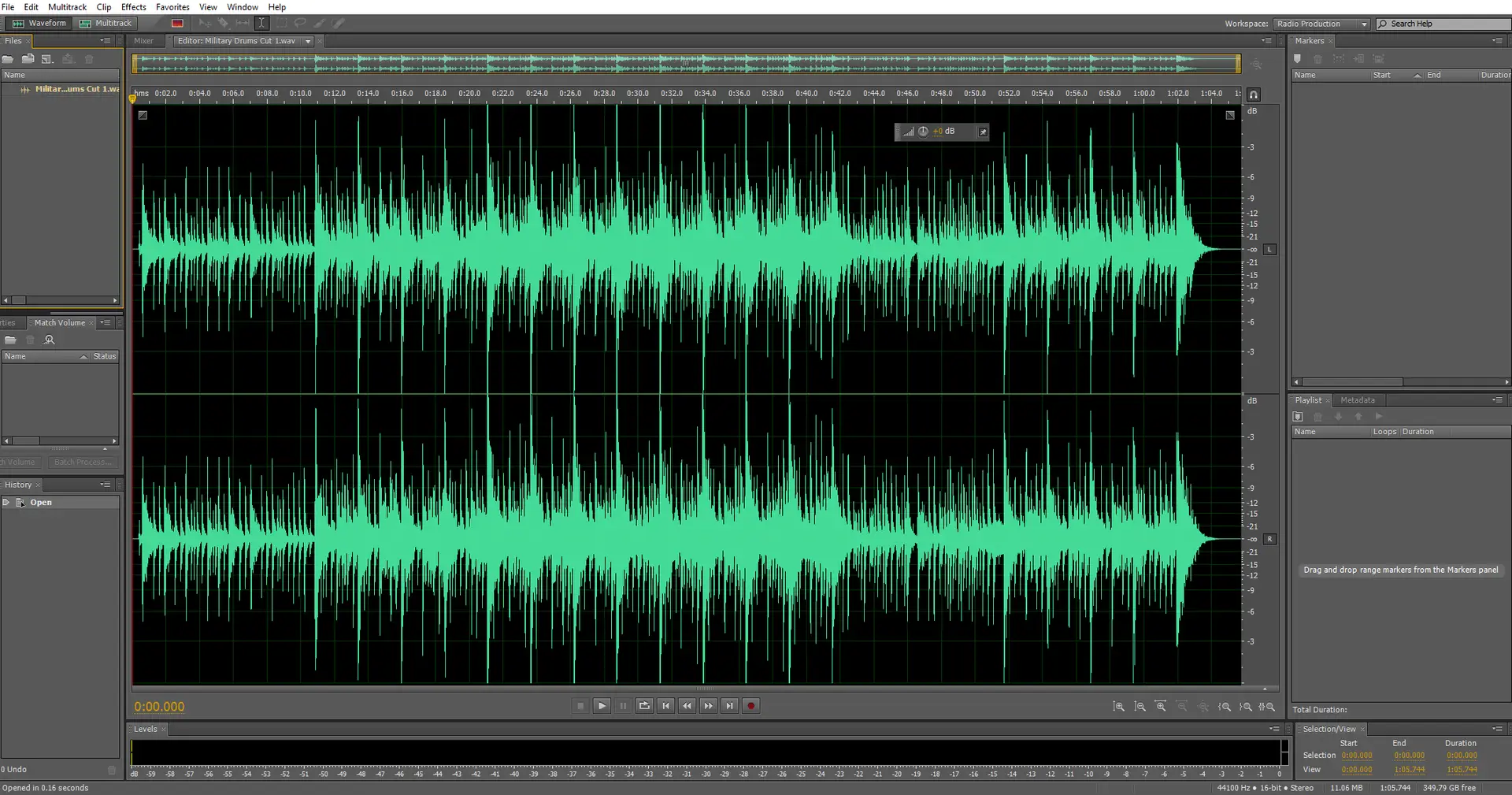Switch to the Metadata tab

pos(1358,400)
